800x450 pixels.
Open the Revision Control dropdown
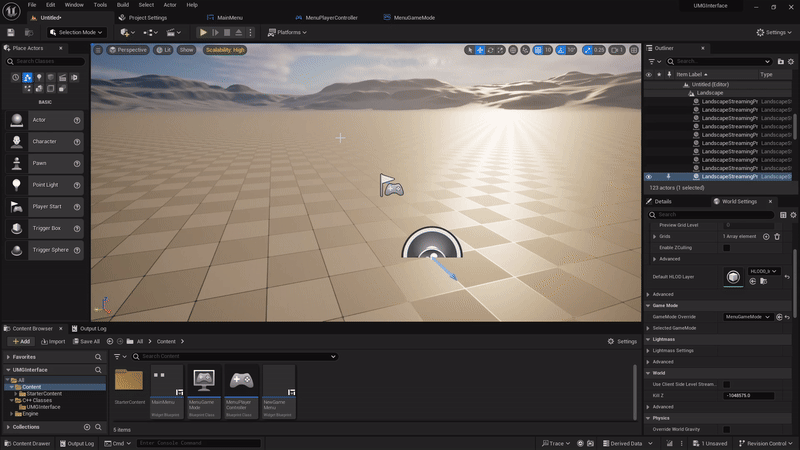[x=766, y=443]
